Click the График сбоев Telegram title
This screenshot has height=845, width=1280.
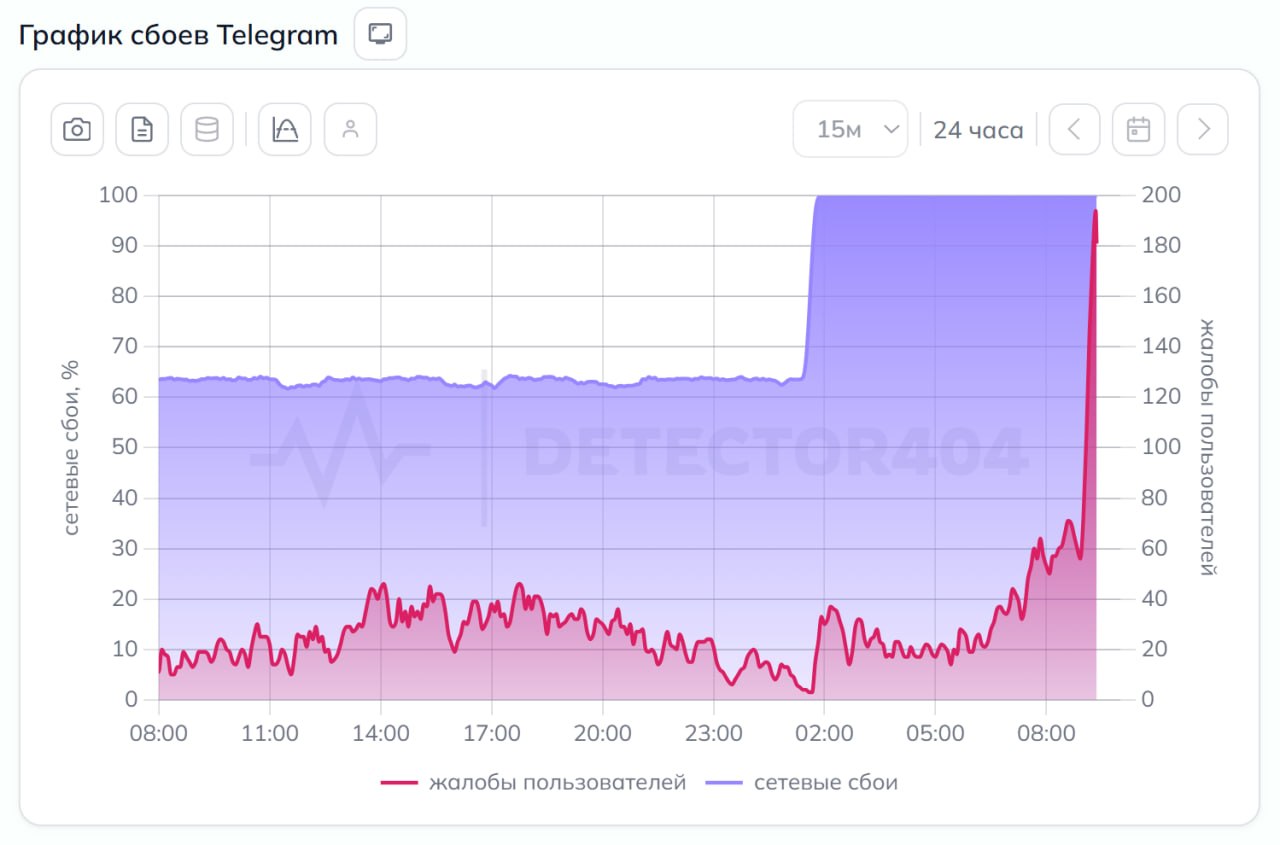click(x=178, y=36)
